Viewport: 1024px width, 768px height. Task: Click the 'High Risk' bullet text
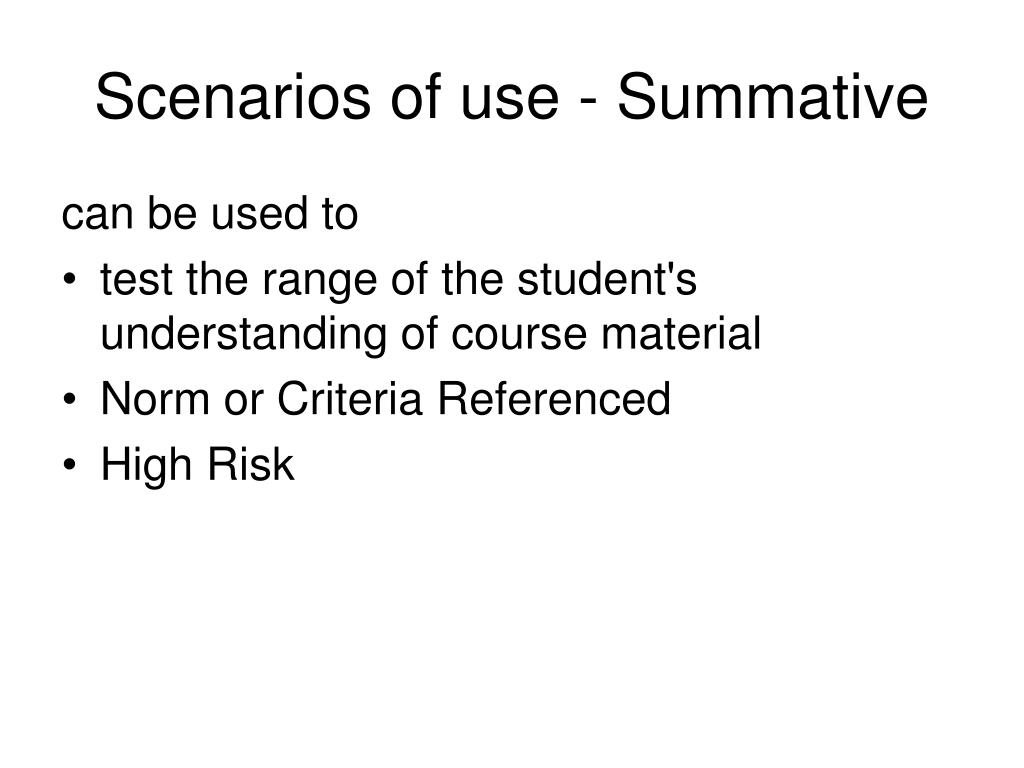click(x=197, y=464)
